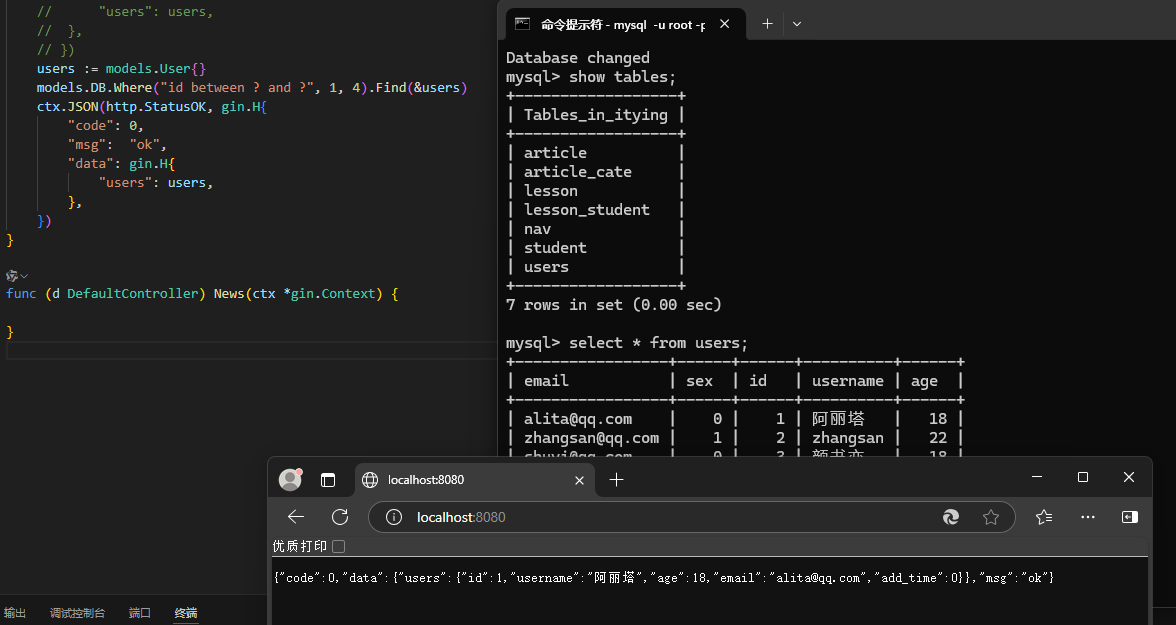Maximize the browser window
1176x625 pixels.
tap(1083, 477)
